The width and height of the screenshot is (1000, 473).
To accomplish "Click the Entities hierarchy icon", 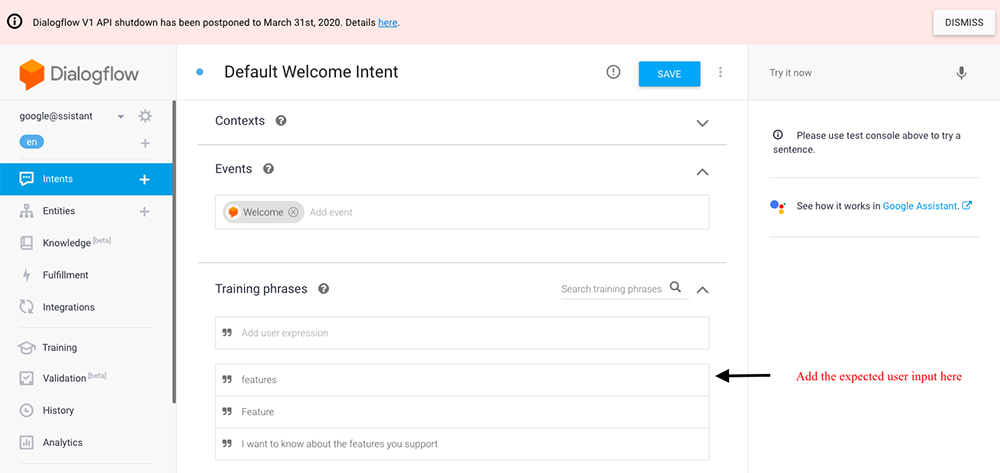I will coord(26,211).
